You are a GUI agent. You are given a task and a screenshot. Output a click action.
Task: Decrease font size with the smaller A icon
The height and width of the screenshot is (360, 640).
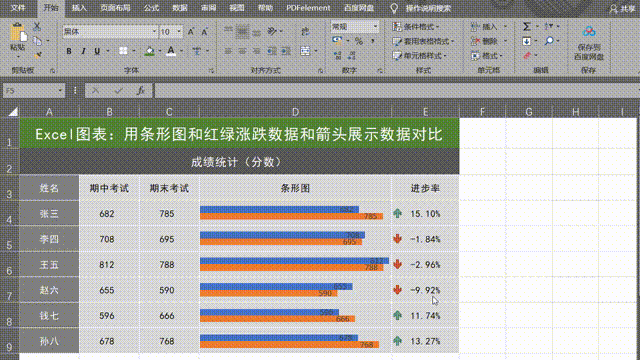[204, 32]
